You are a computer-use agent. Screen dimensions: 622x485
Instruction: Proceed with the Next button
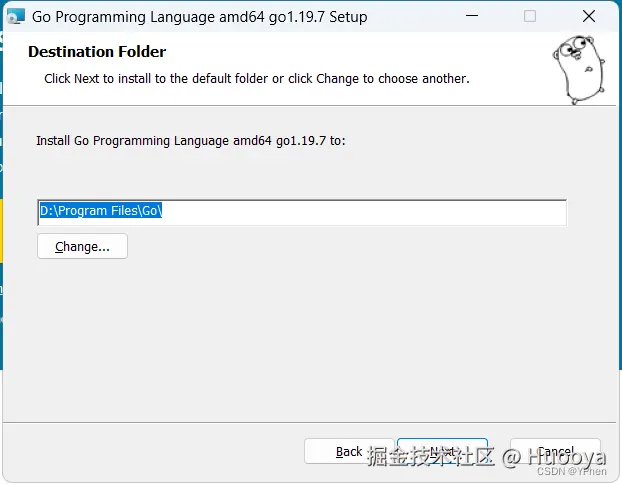point(442,451)
